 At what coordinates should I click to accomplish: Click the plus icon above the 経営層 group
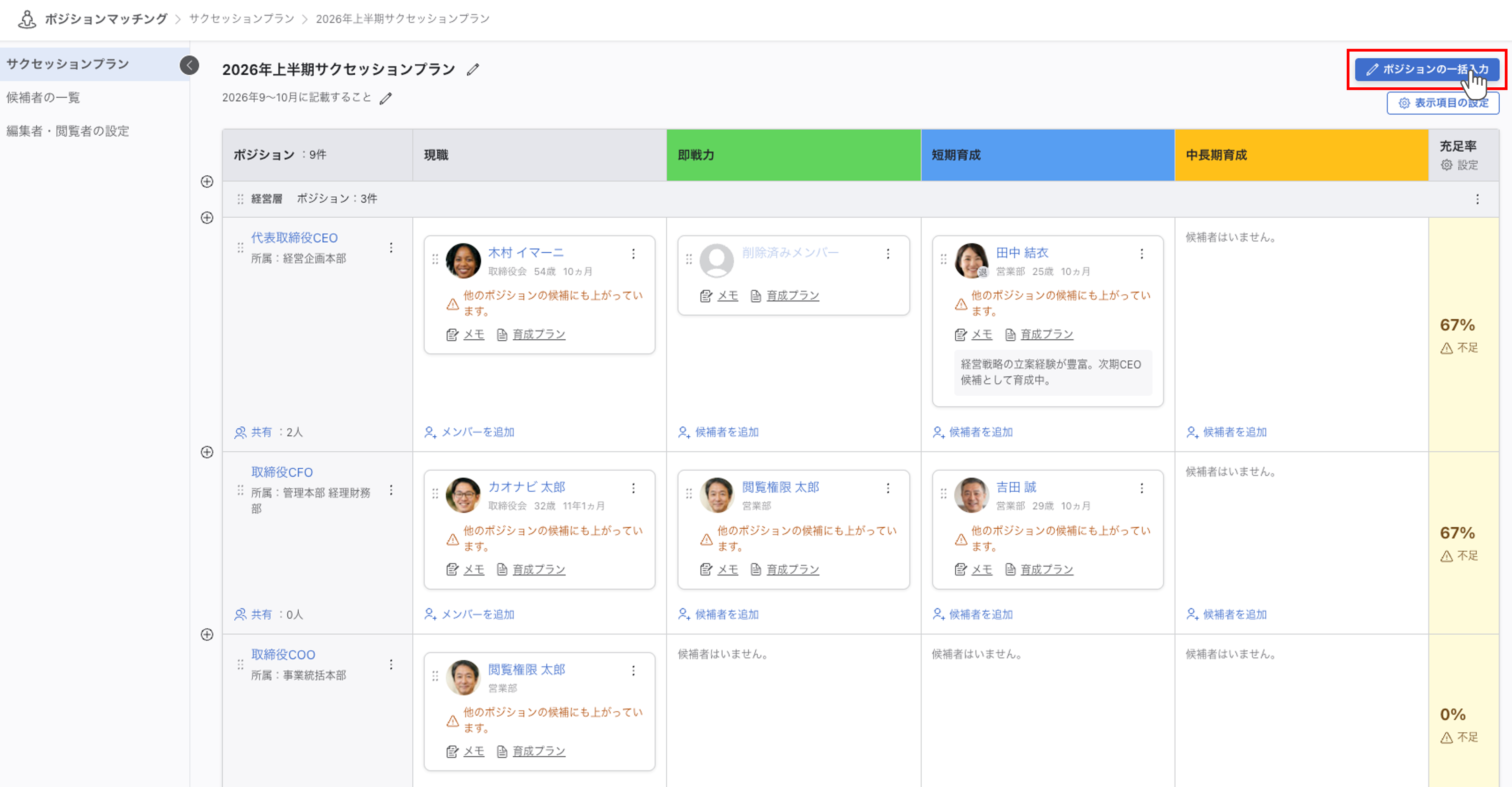(207, 182)
